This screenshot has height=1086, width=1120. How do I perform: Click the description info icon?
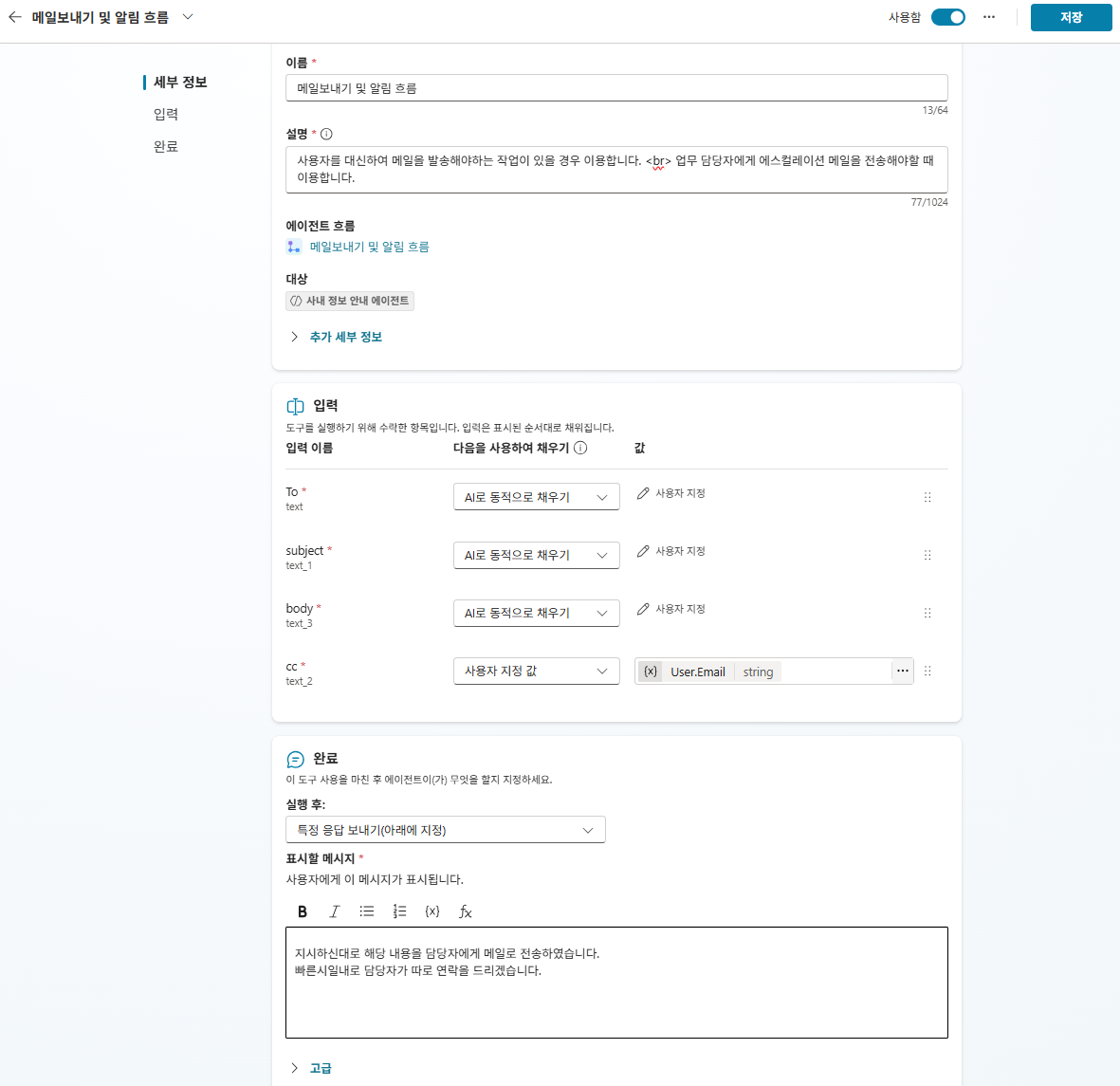[326, 134]
